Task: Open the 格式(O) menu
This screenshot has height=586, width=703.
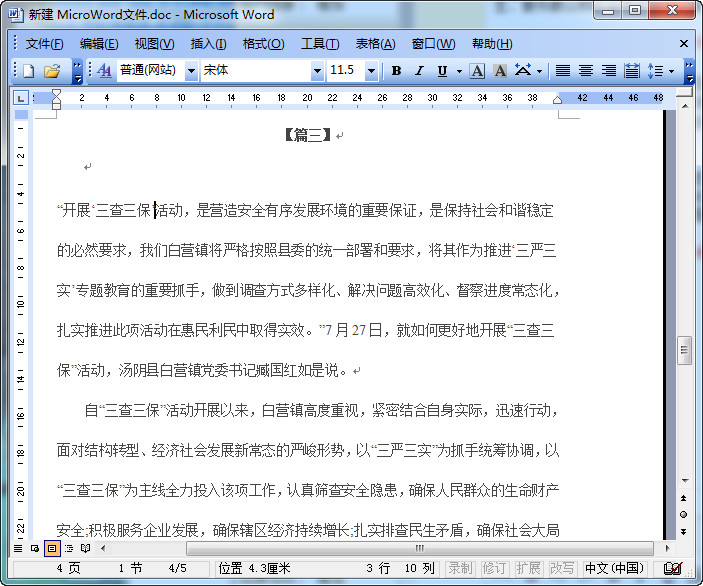Action: 263,44
